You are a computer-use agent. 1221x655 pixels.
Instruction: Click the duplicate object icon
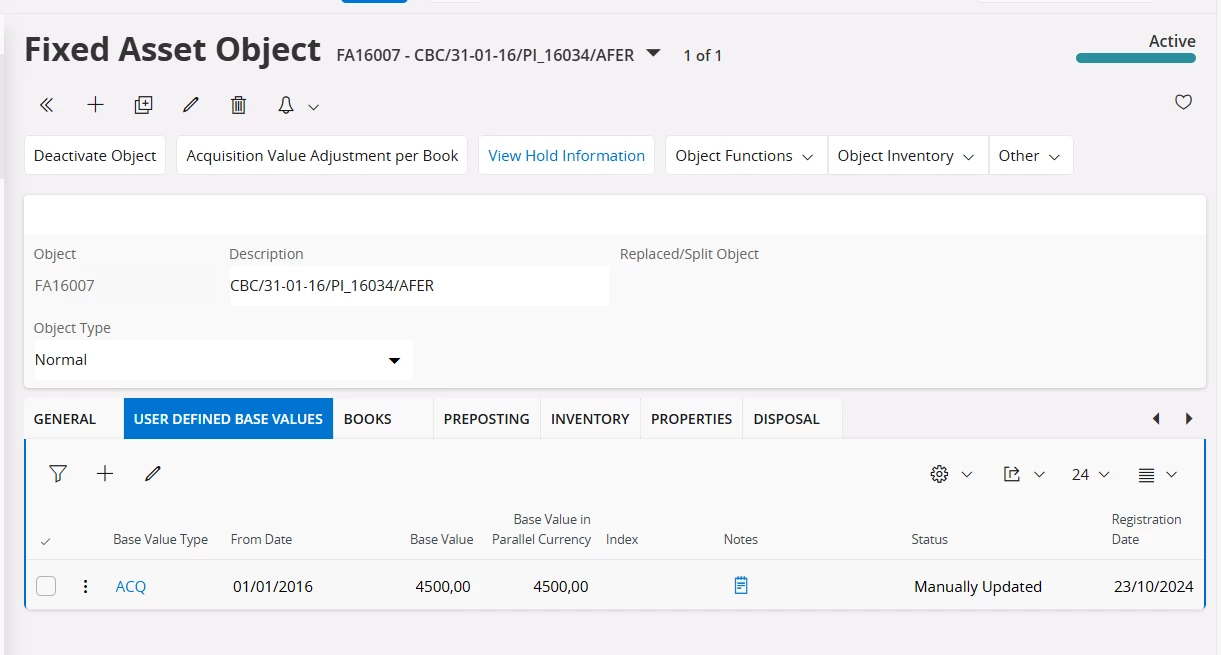(143, 104)
